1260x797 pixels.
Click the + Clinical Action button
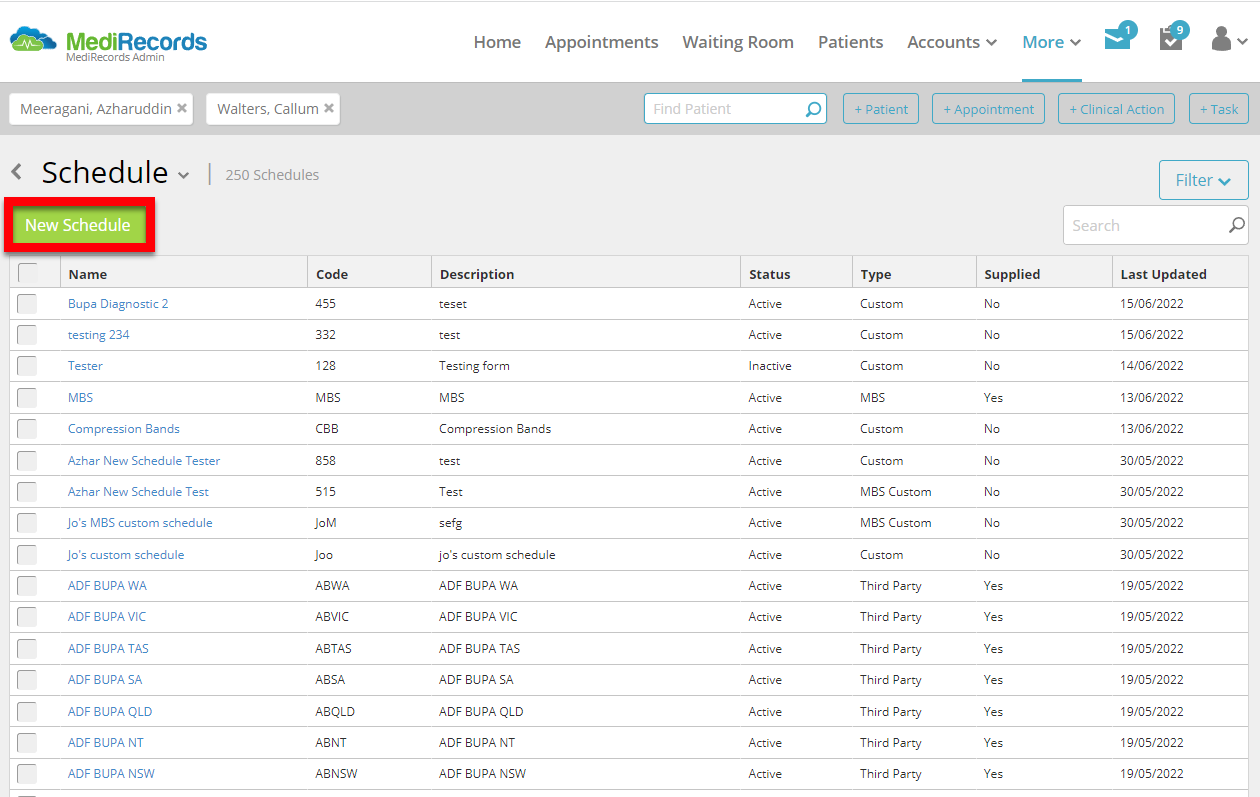(x=1117, y=109)
